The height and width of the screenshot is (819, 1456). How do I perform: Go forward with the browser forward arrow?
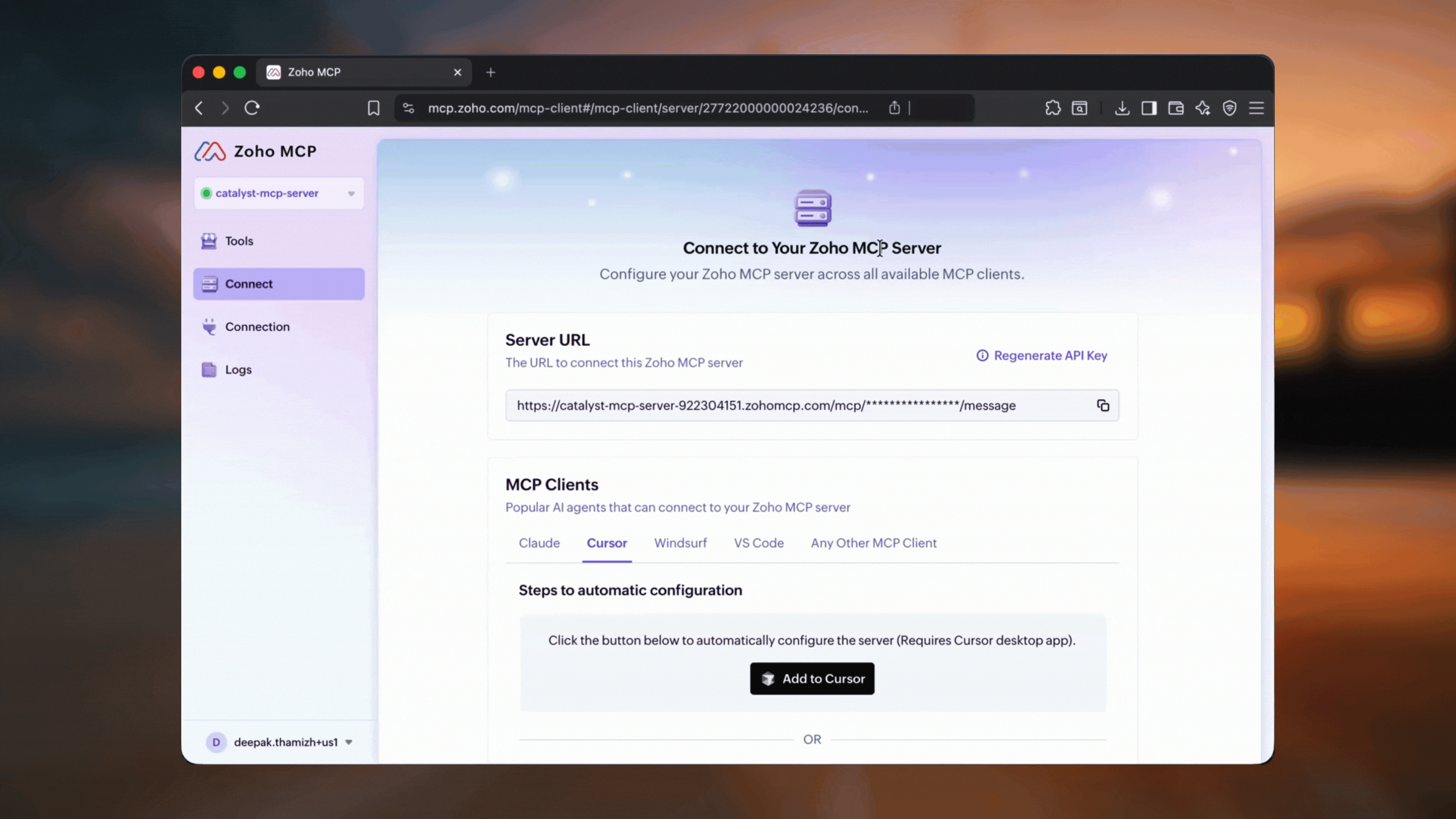225,108
